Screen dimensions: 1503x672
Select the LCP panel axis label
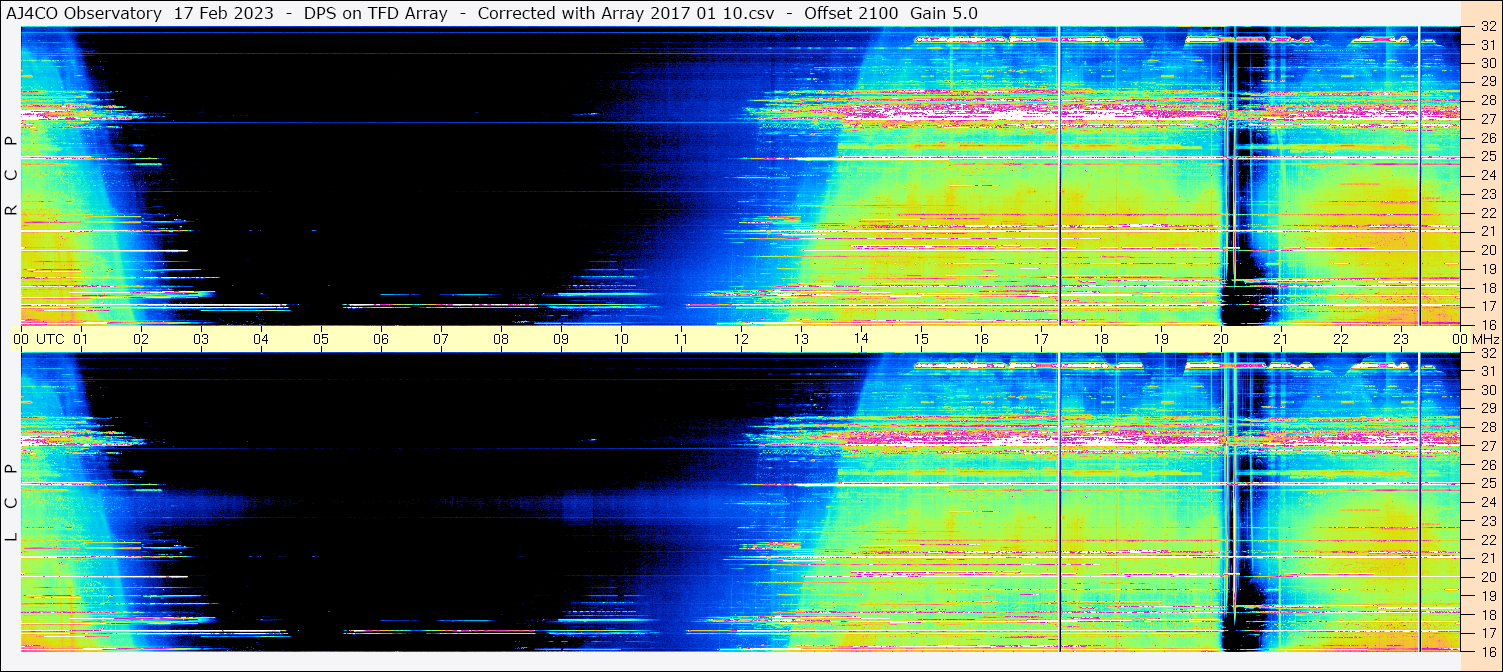(11, 503)
